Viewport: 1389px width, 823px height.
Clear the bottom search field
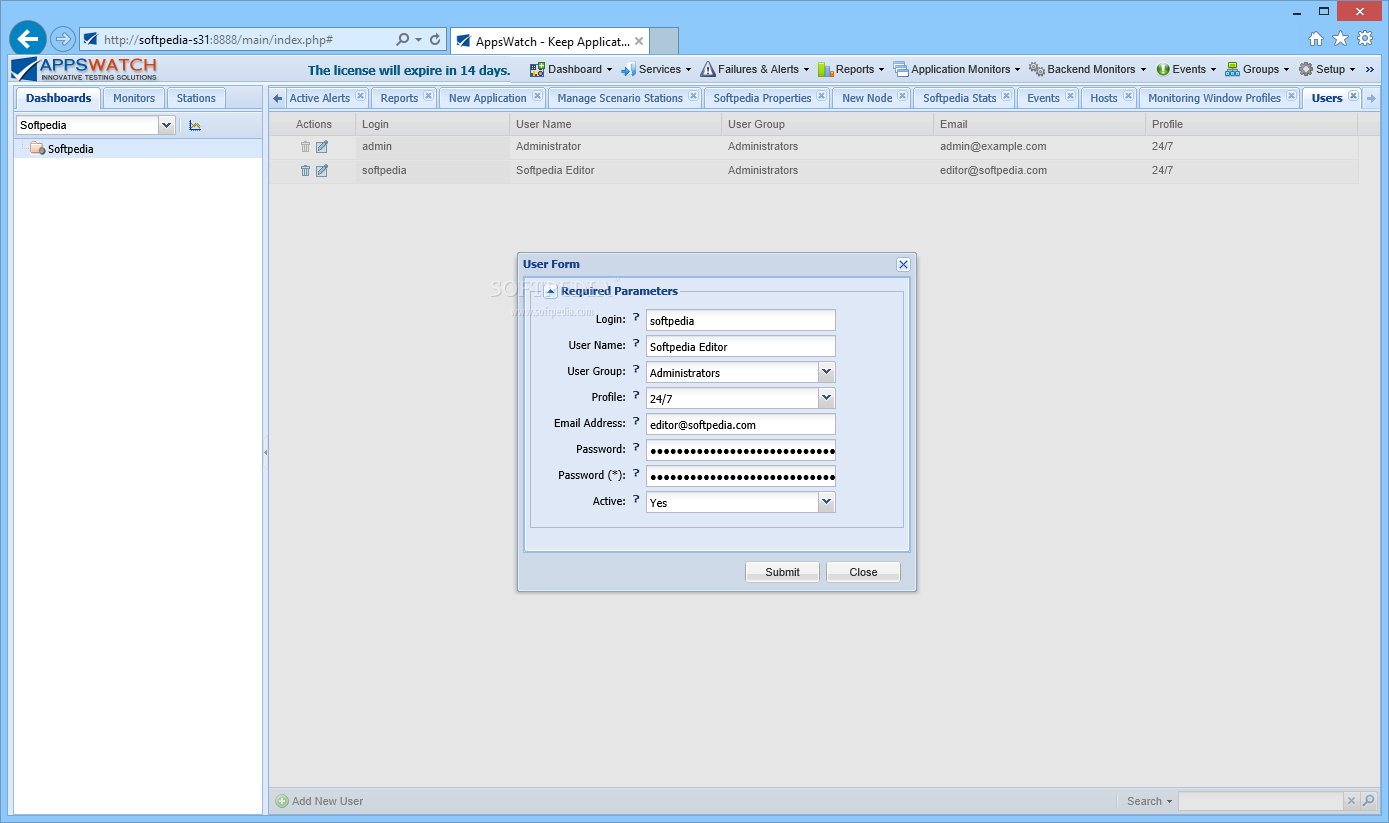[x=1351, y=801]
